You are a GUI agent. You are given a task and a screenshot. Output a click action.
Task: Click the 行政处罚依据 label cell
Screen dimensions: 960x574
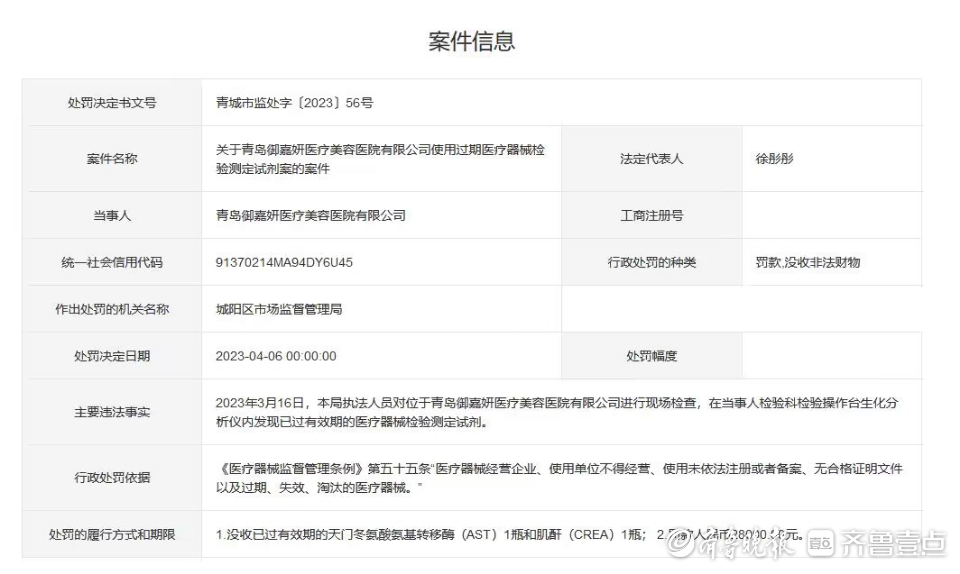click(x=112, y=478)
